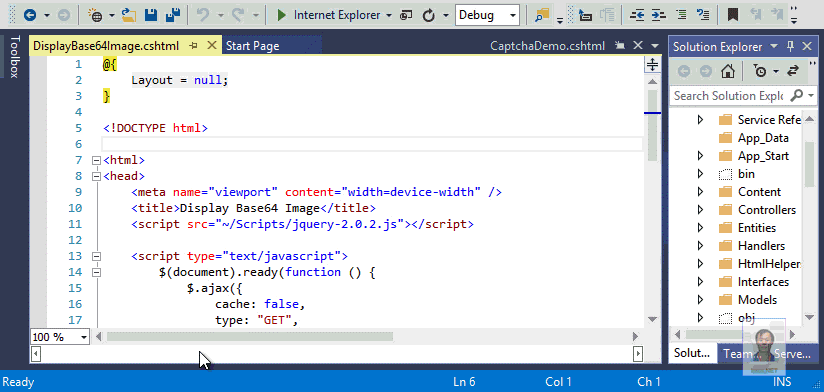This screenshot has height=392, width=824.
Task: Open the Debug configuration dropdown
Action: [x=513, y=16]
